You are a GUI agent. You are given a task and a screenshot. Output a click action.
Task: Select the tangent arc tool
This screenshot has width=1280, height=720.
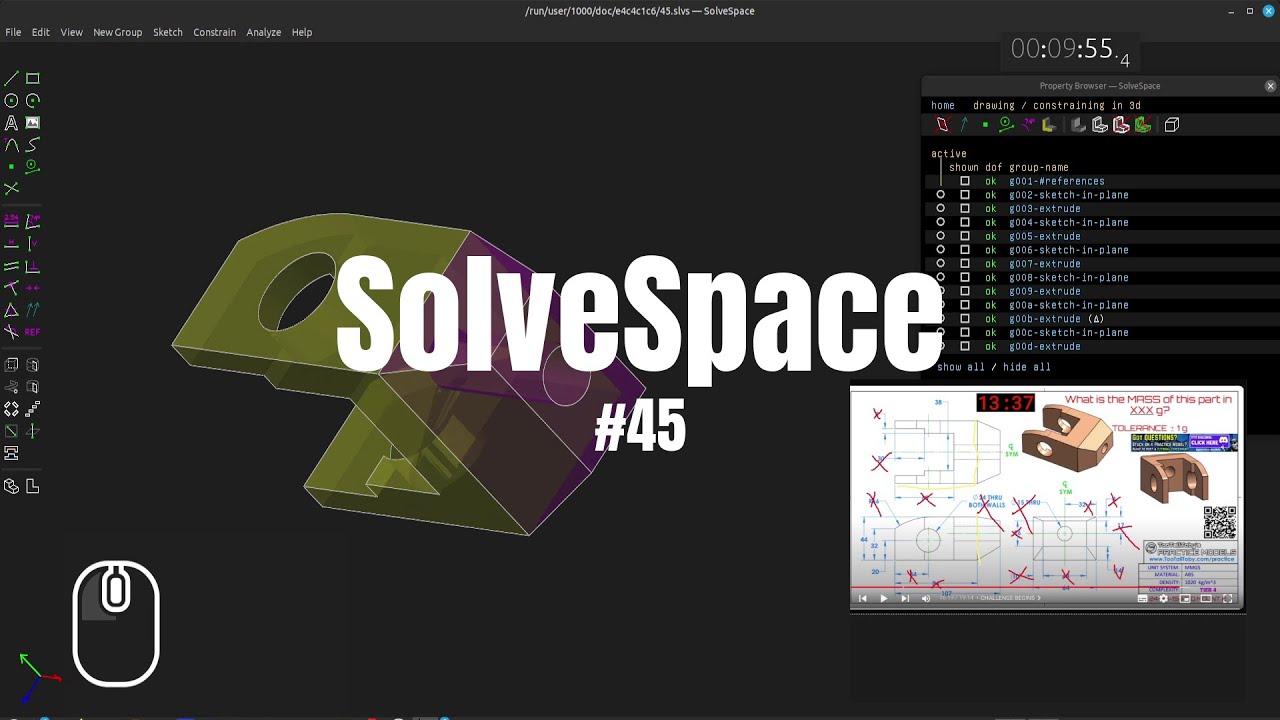click(x=11, y=144)
